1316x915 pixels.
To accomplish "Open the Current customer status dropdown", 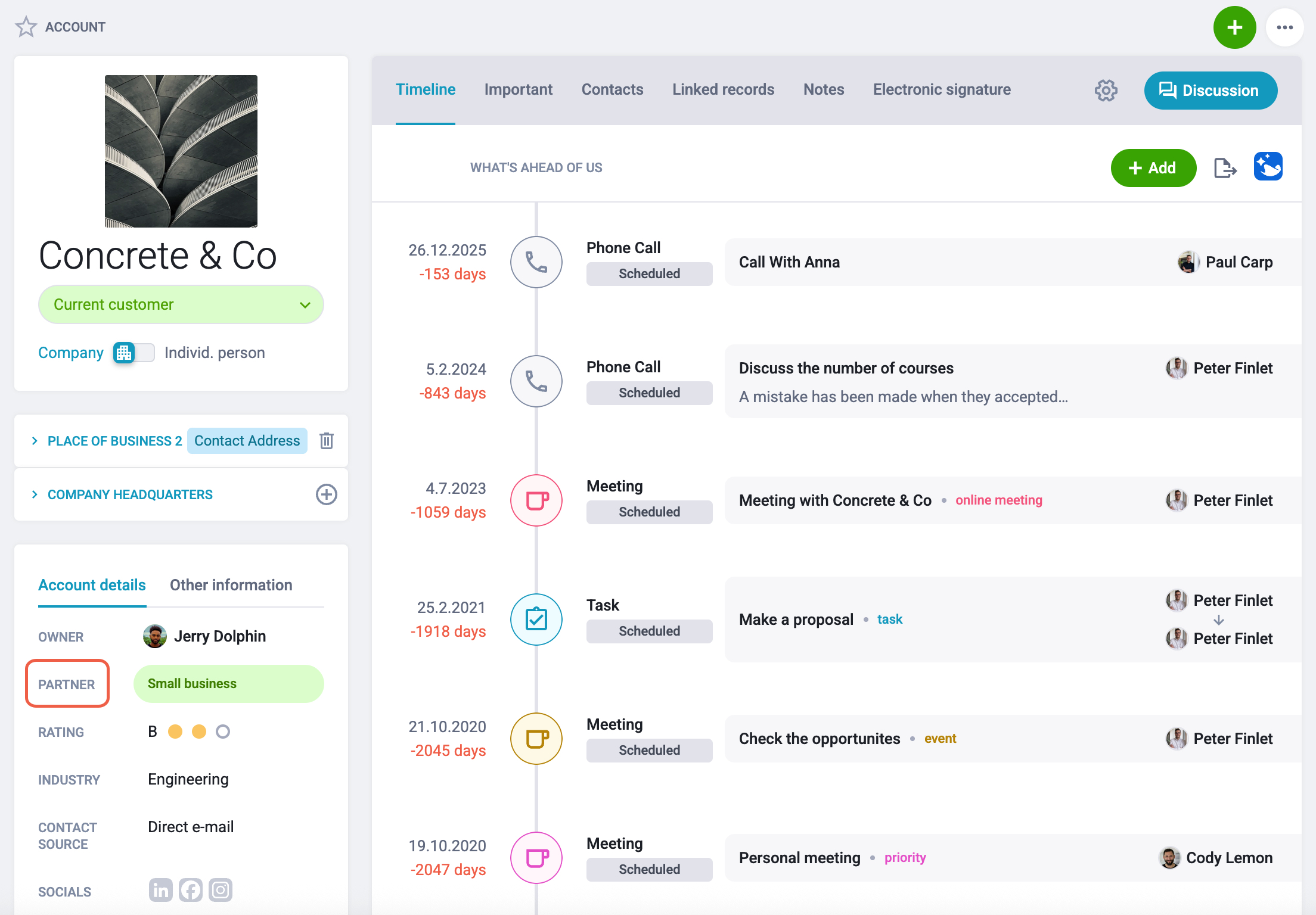I will point(181,304).
